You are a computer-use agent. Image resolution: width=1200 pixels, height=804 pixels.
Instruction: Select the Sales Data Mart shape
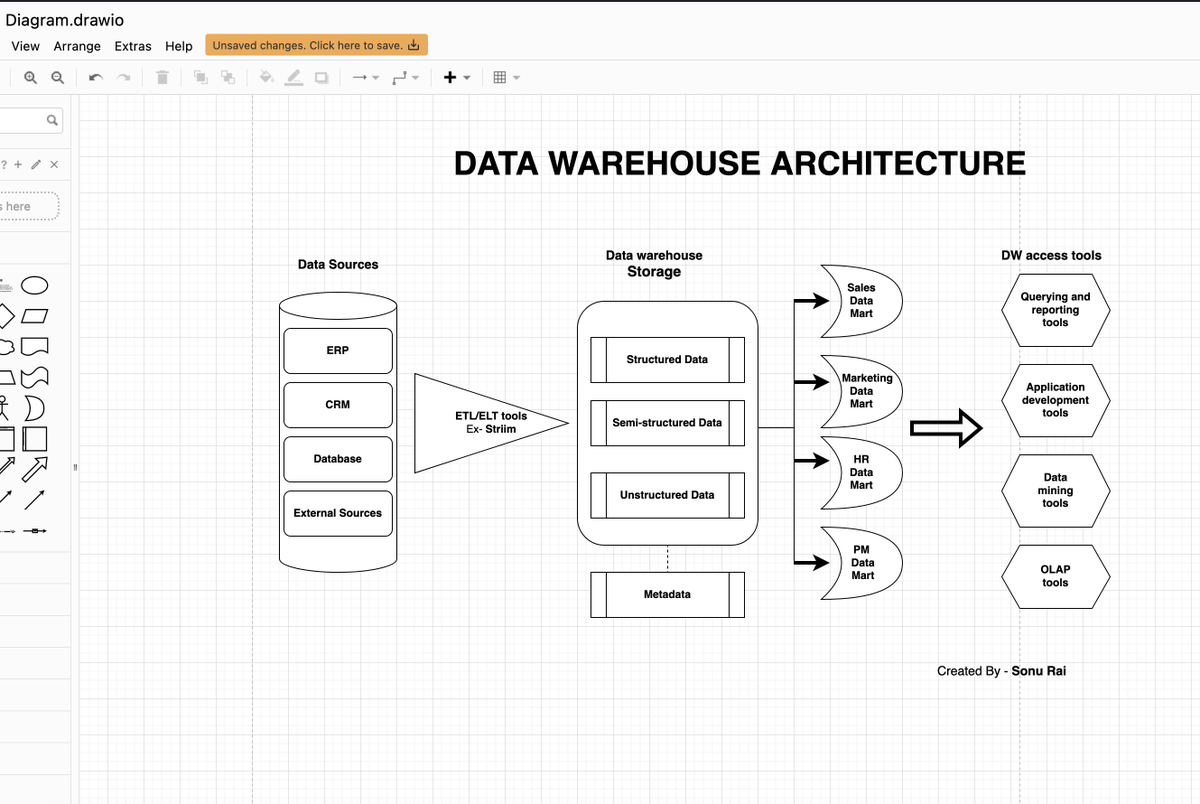coord(861,301)
